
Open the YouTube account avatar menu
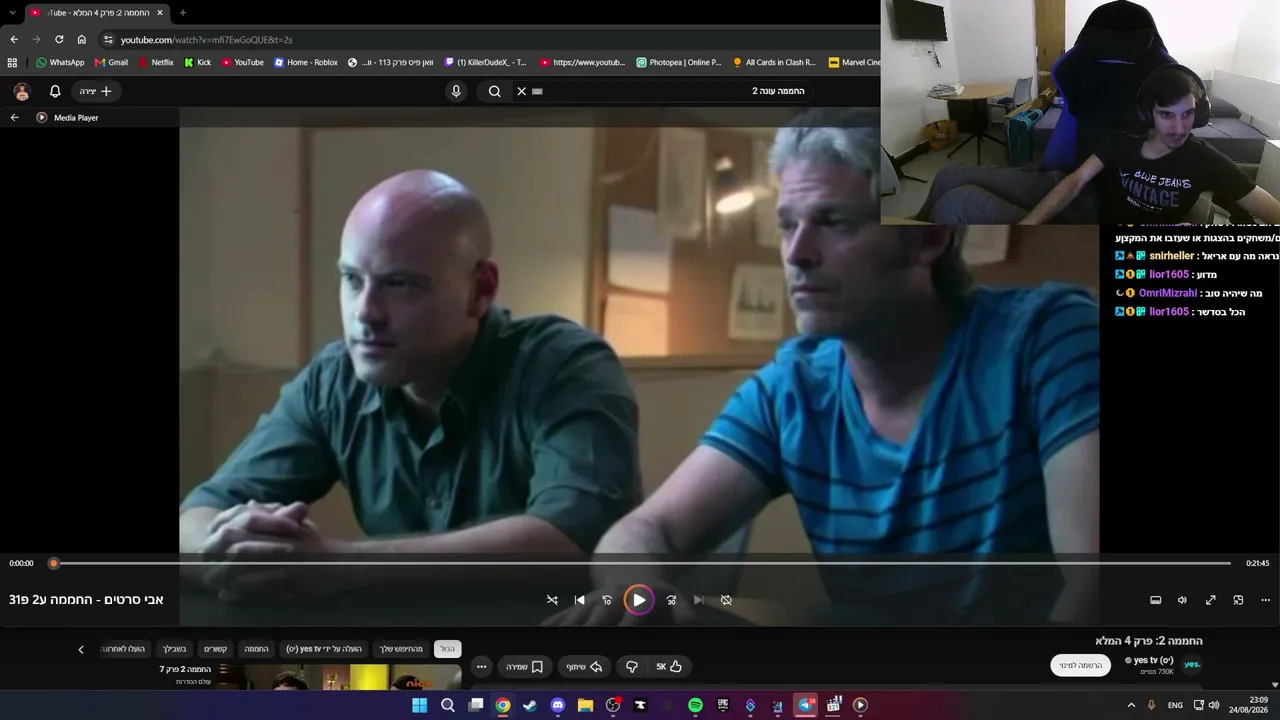22,91
